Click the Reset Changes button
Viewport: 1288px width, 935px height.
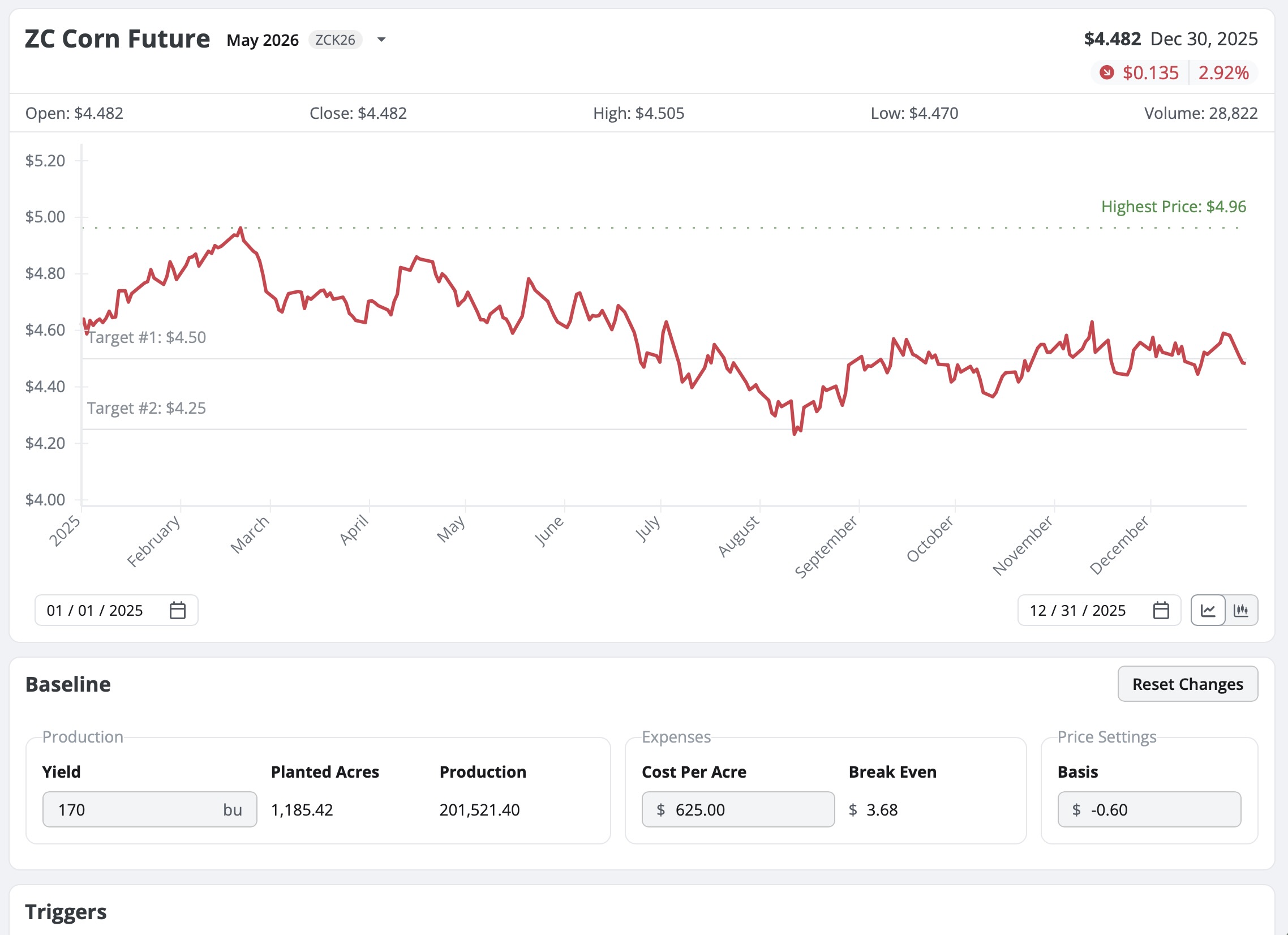point(1187,684)
